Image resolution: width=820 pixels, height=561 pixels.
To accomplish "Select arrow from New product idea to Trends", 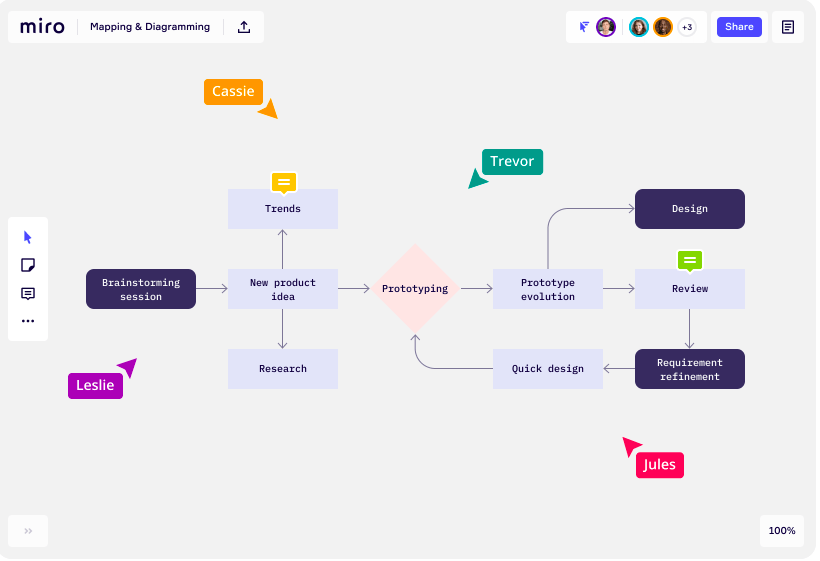I will pos(283,250).
